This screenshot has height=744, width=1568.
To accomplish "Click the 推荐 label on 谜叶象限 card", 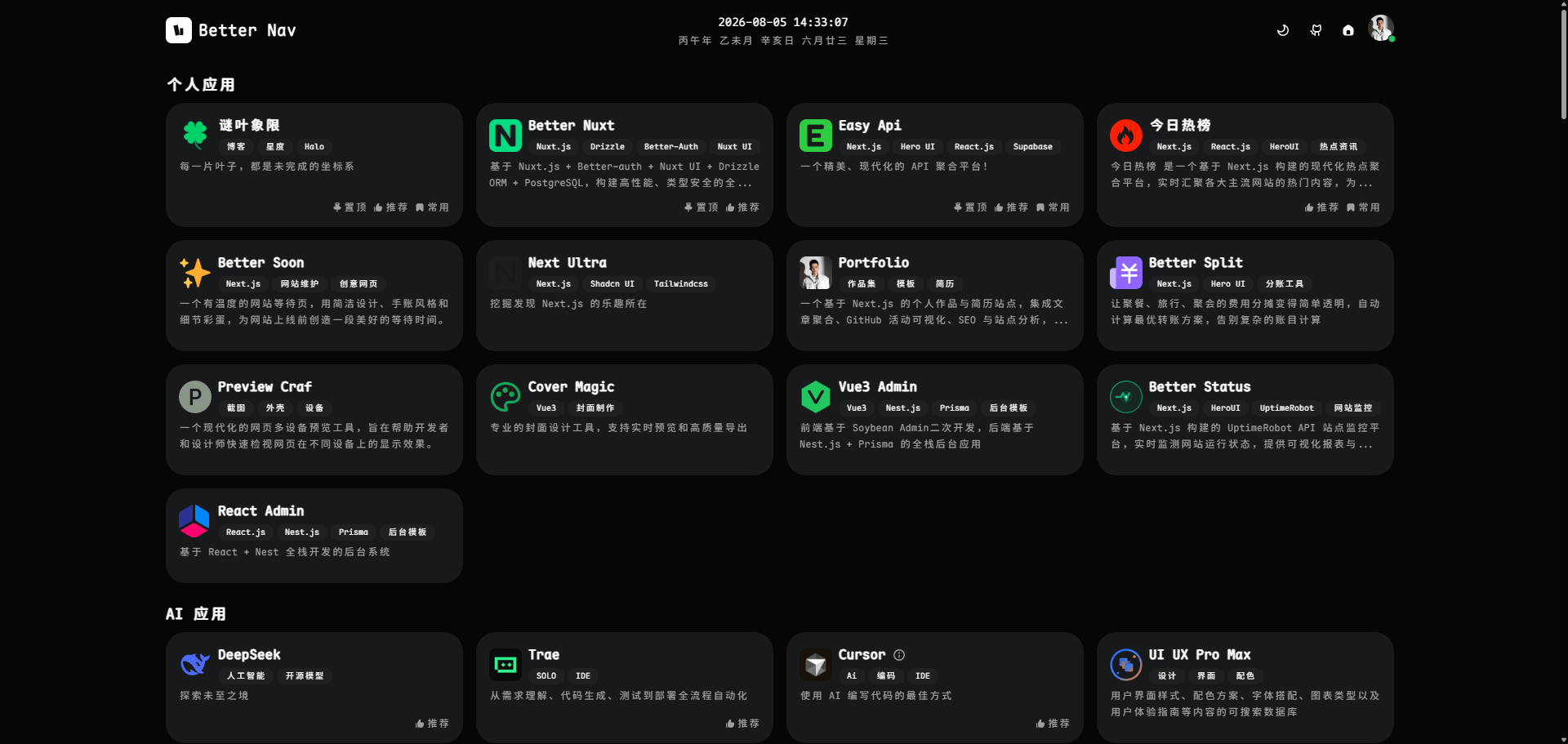I will click(x=390, y=207).
